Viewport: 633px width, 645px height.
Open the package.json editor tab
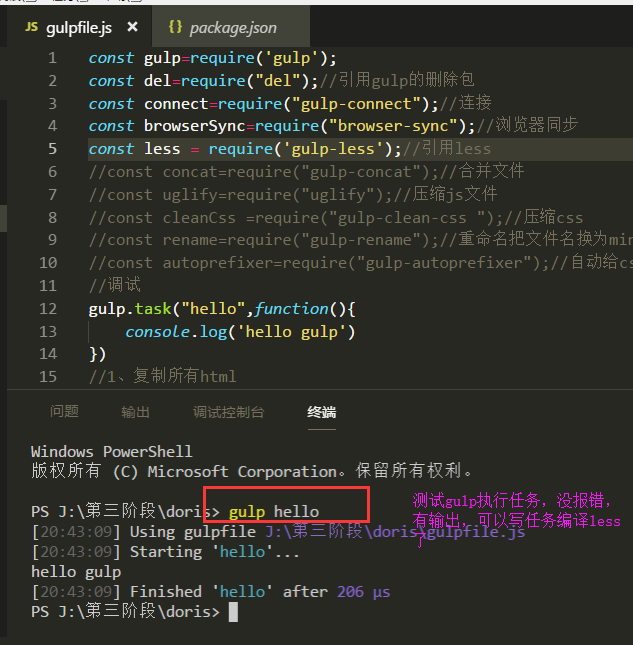(x=231, y=27)
